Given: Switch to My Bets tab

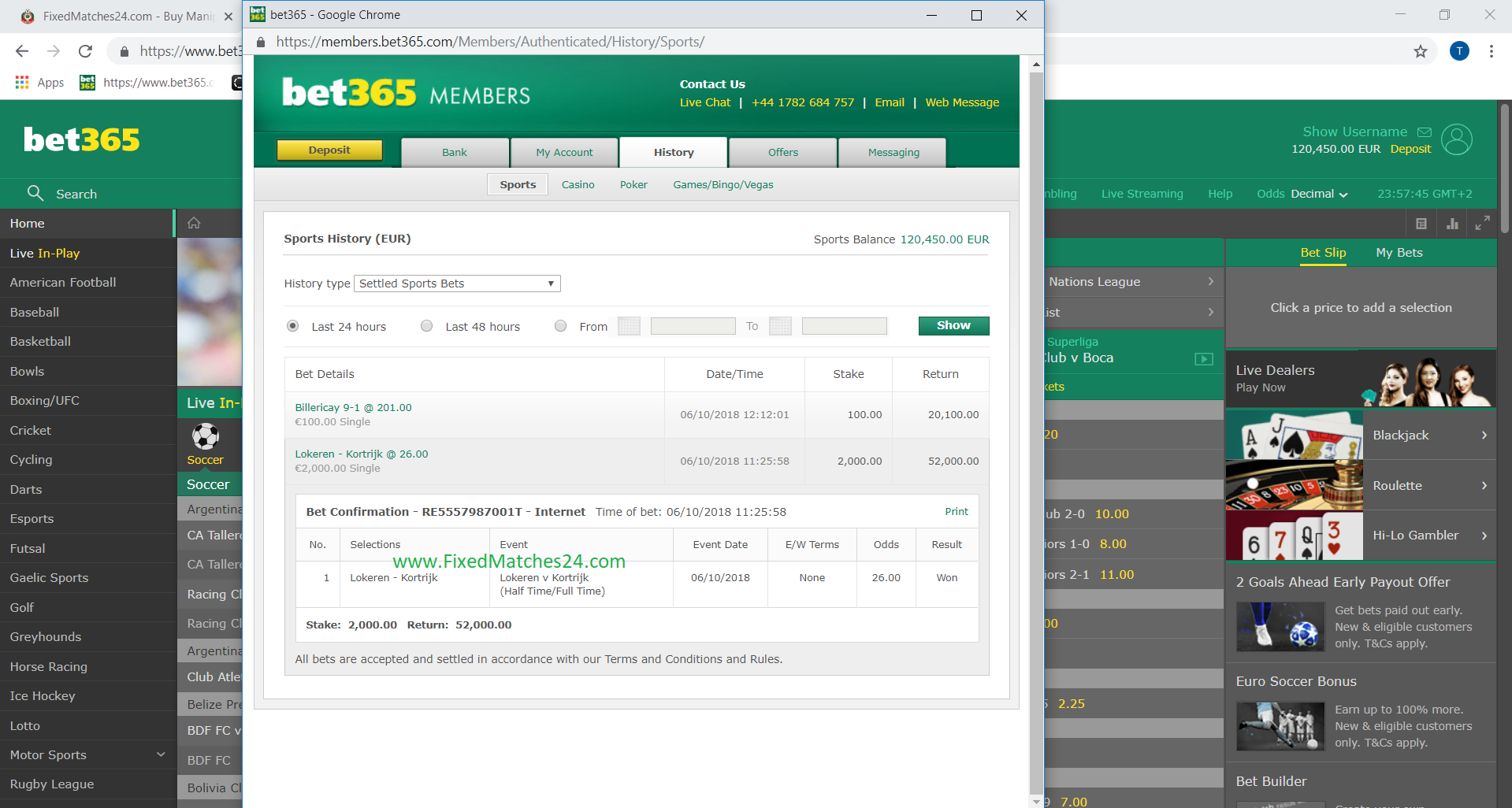Looking at the screenshot, I should click(x=1399, y=253).
